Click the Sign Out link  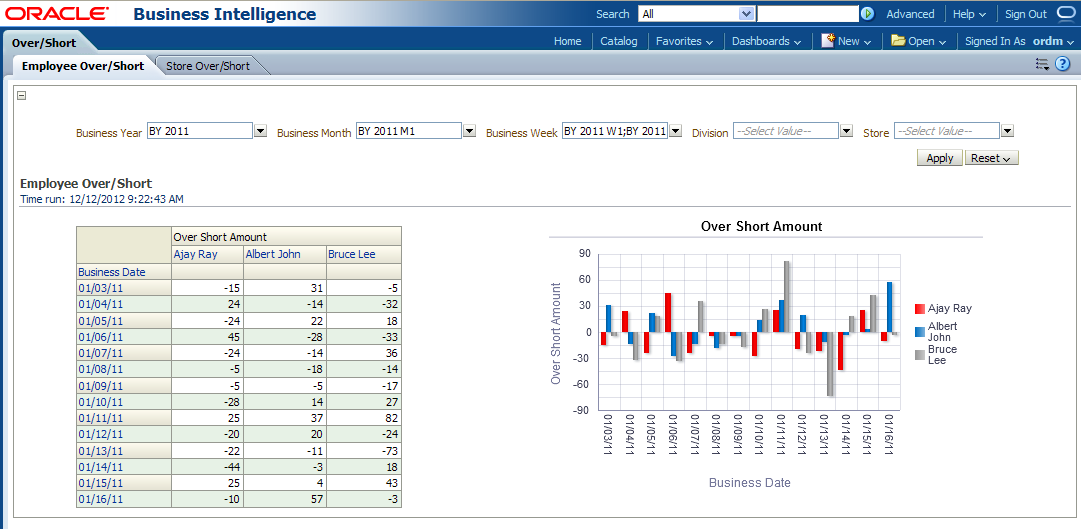coord(1025,14)
